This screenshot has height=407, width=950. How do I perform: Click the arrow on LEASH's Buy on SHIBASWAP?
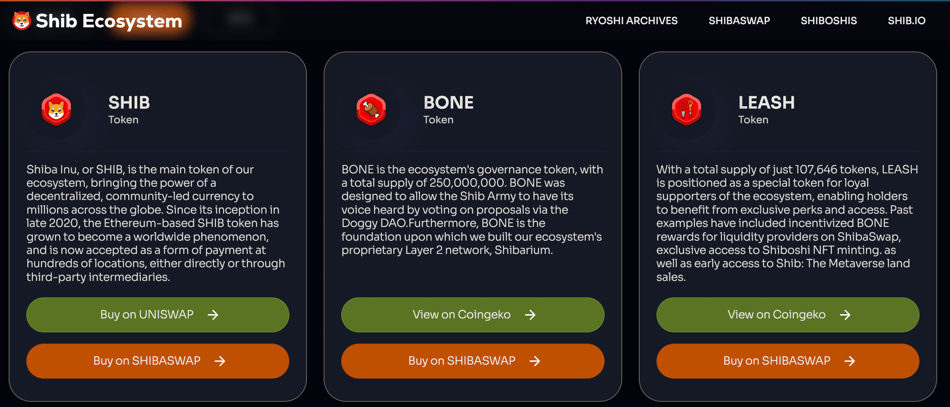[850, 361]
